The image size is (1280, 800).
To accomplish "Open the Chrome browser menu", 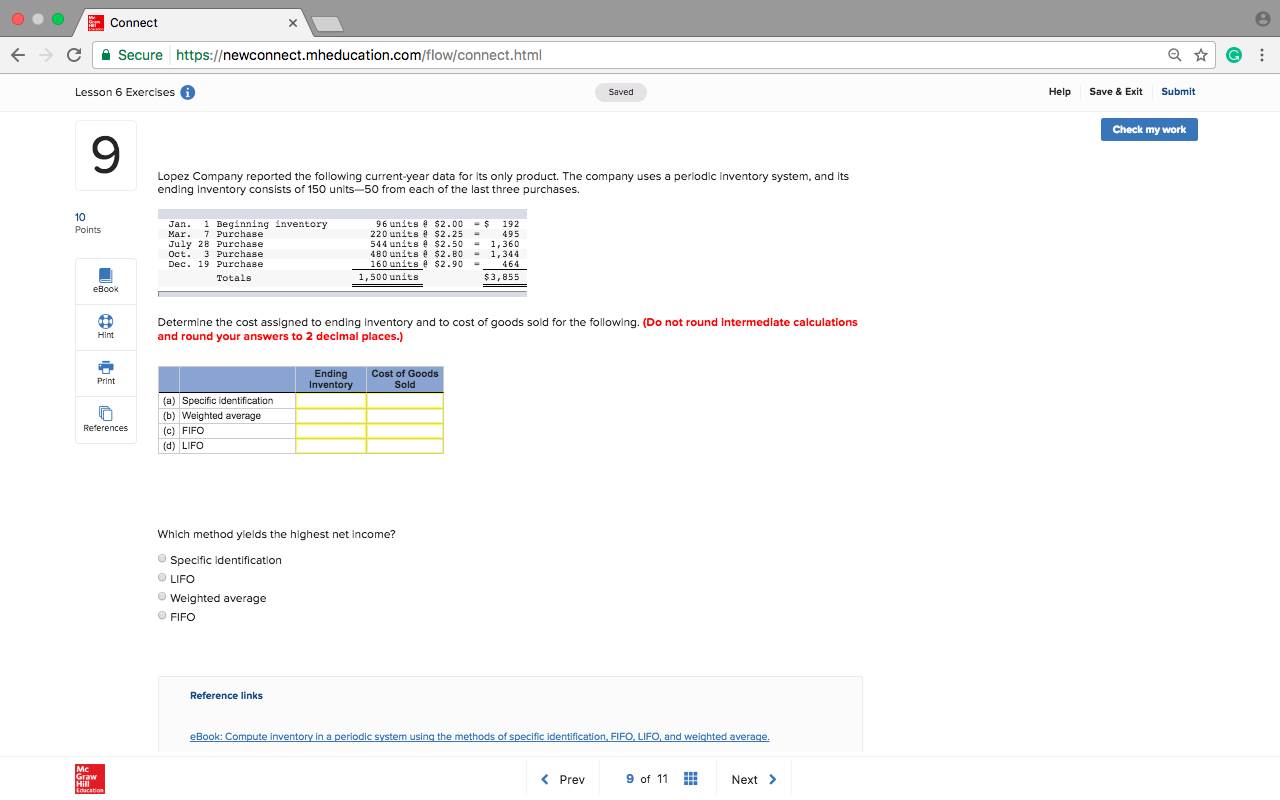I will tap(1262, 55).
